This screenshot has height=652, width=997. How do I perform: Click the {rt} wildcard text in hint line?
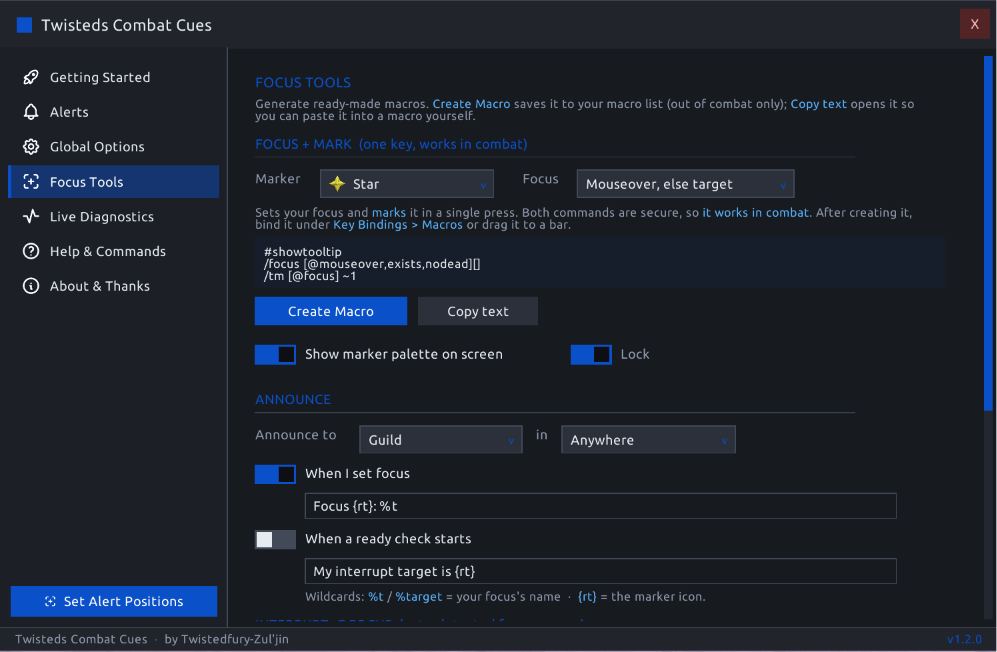coord(587,597)
